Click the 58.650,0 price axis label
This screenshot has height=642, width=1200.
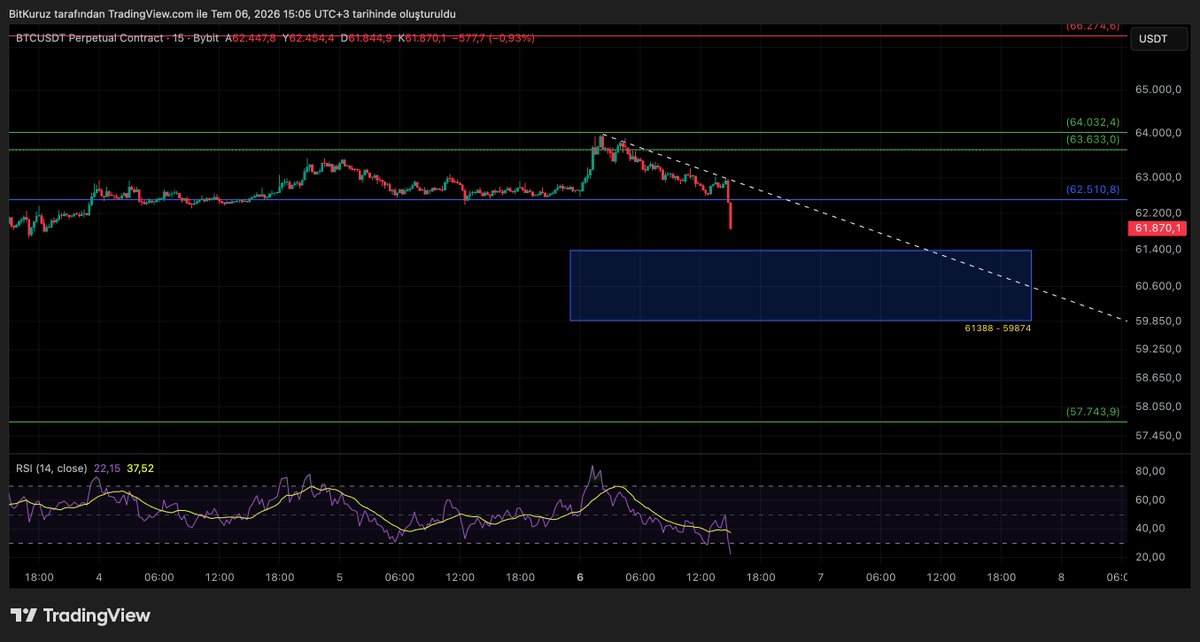click(x=1158, y=378)
